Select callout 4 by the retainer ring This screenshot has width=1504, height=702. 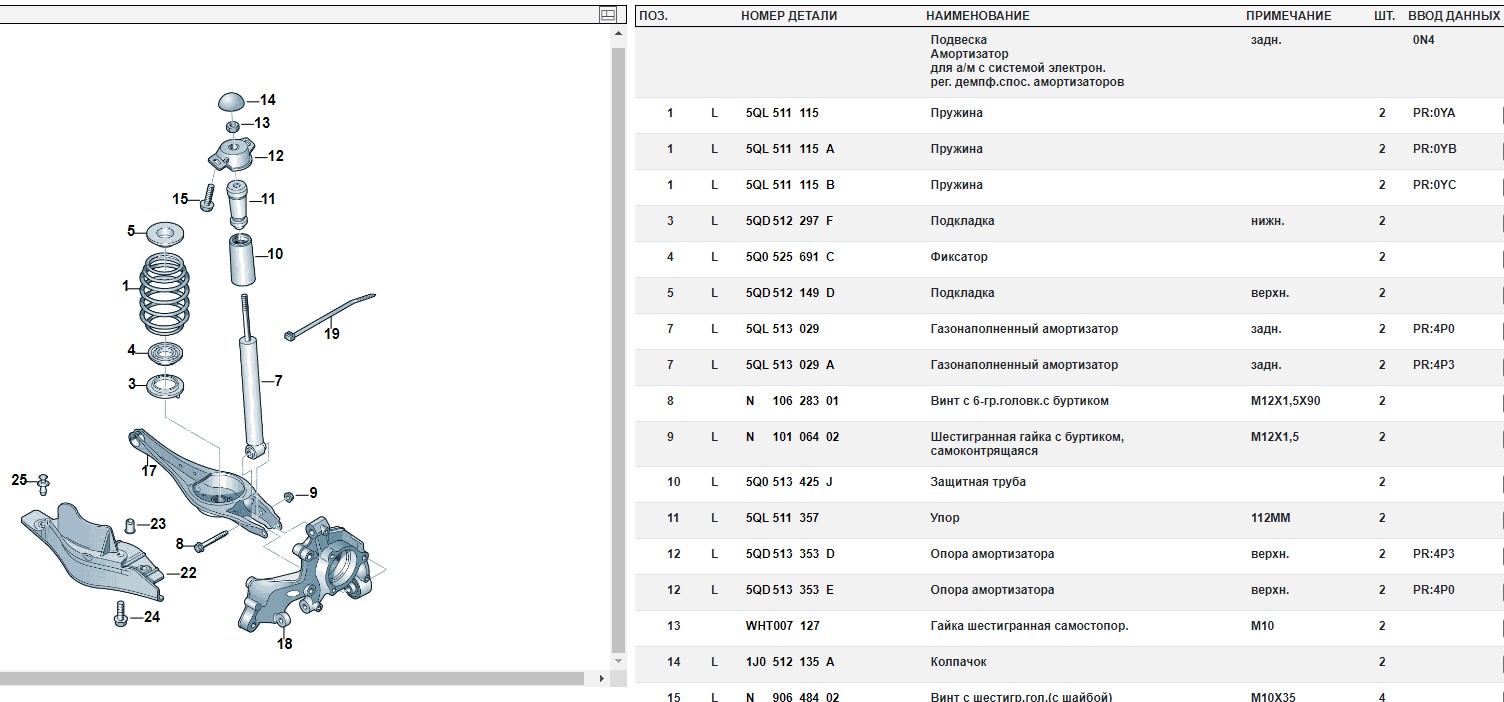click(x=131, y=350)
